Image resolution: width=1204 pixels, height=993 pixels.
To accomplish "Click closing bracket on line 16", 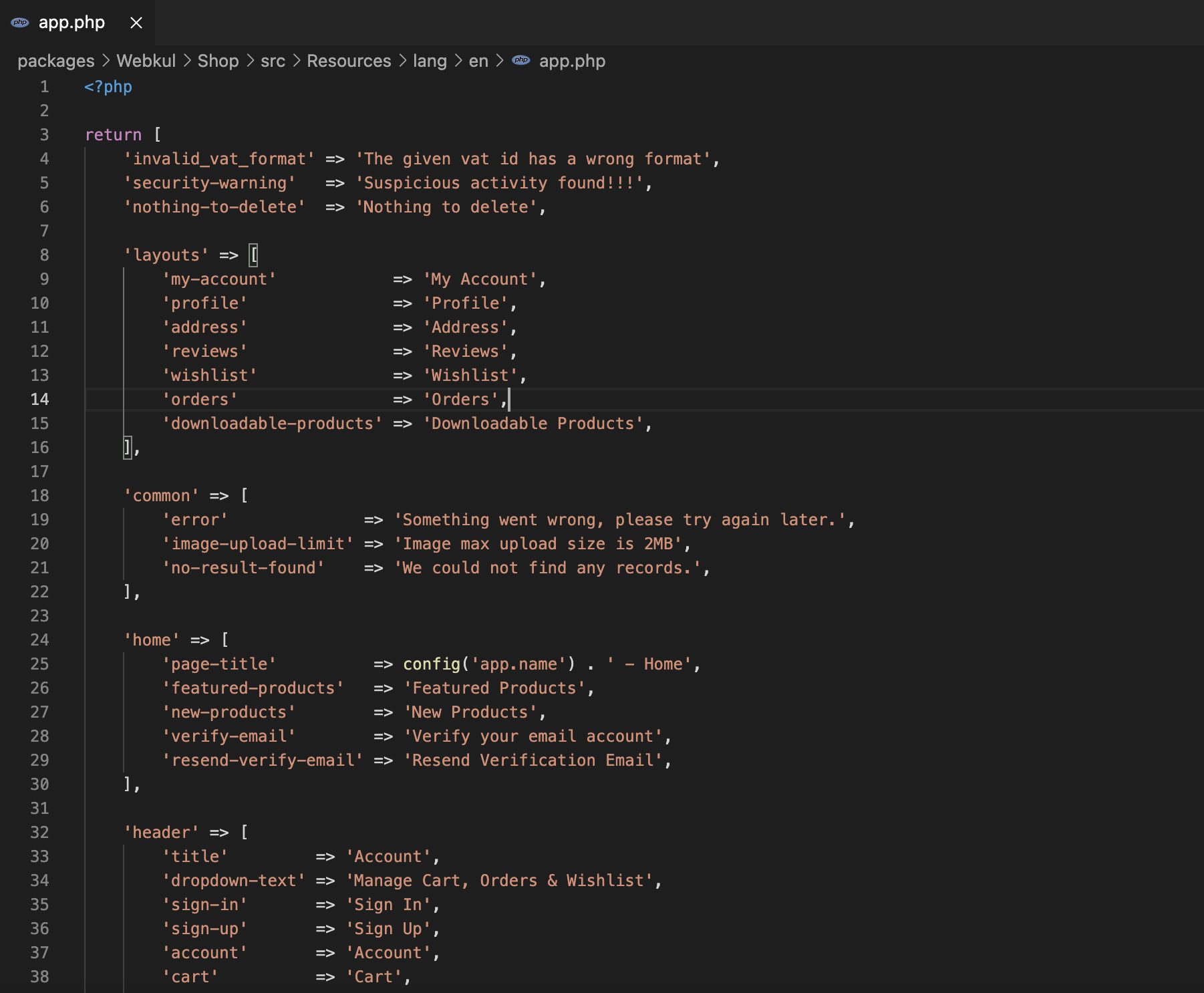I will click(x=128, y=448).
